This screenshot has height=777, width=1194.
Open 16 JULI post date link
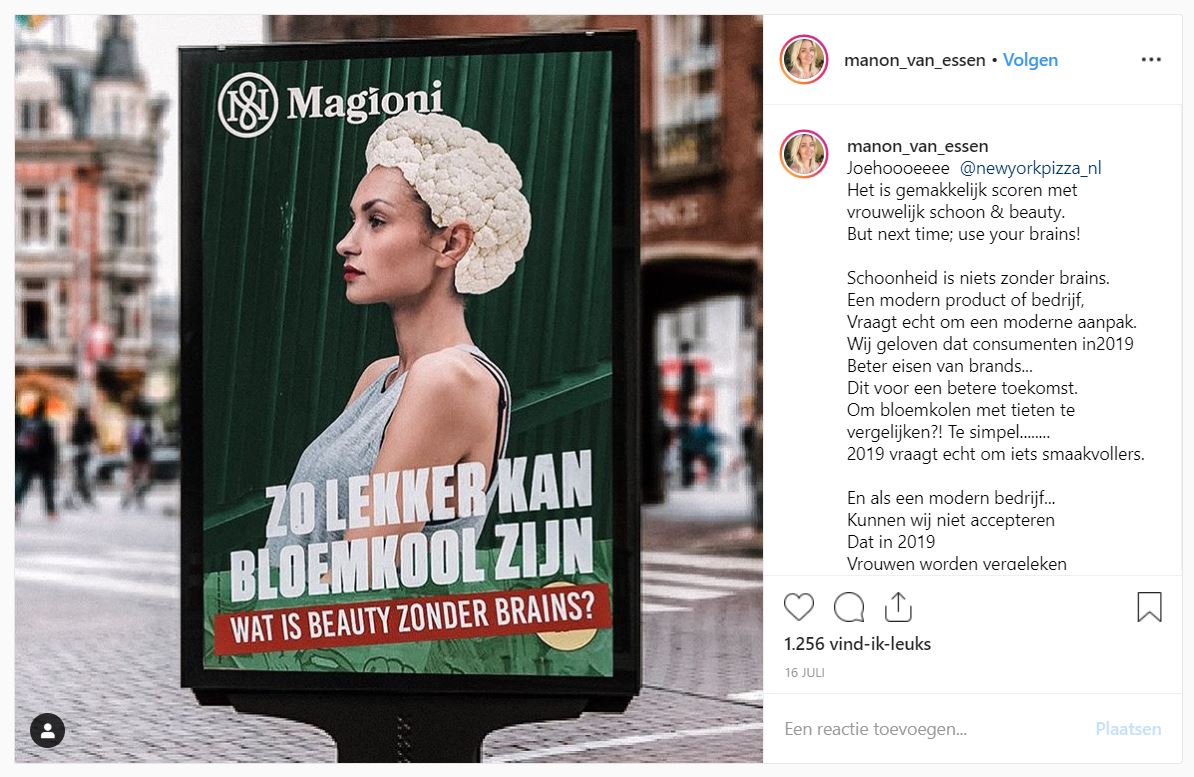click(x=804, y=673)
